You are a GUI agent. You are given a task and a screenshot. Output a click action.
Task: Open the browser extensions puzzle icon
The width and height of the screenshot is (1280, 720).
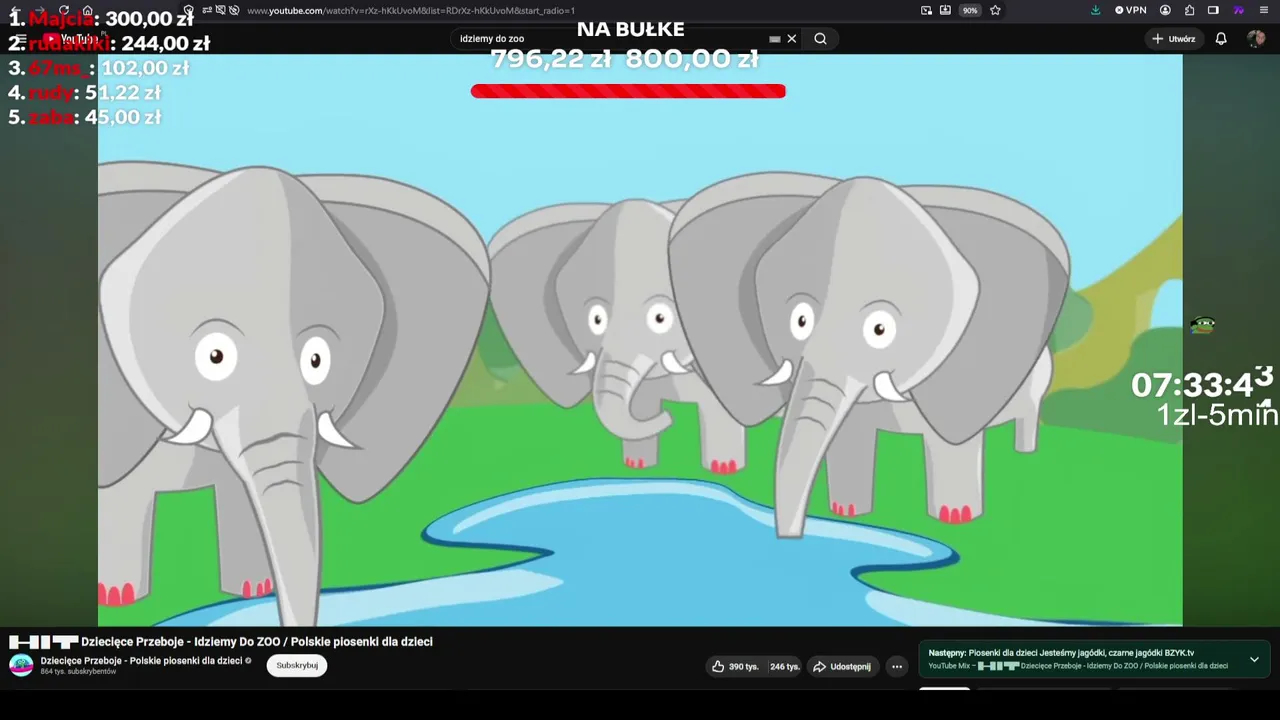[1189, 10]
